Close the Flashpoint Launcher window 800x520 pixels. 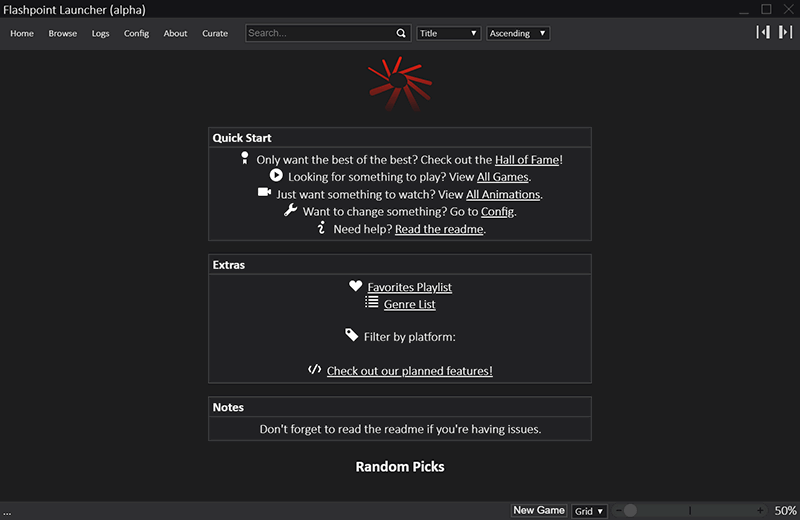click(789, 9)
